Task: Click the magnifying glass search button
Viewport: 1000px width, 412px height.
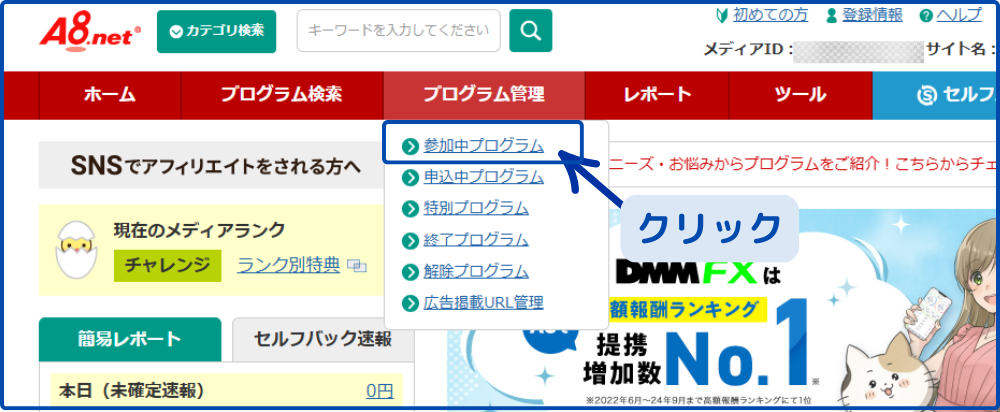Action: (530, 31)
